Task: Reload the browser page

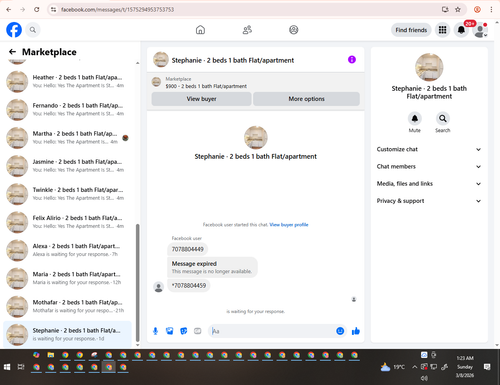Action: point(37,10)
